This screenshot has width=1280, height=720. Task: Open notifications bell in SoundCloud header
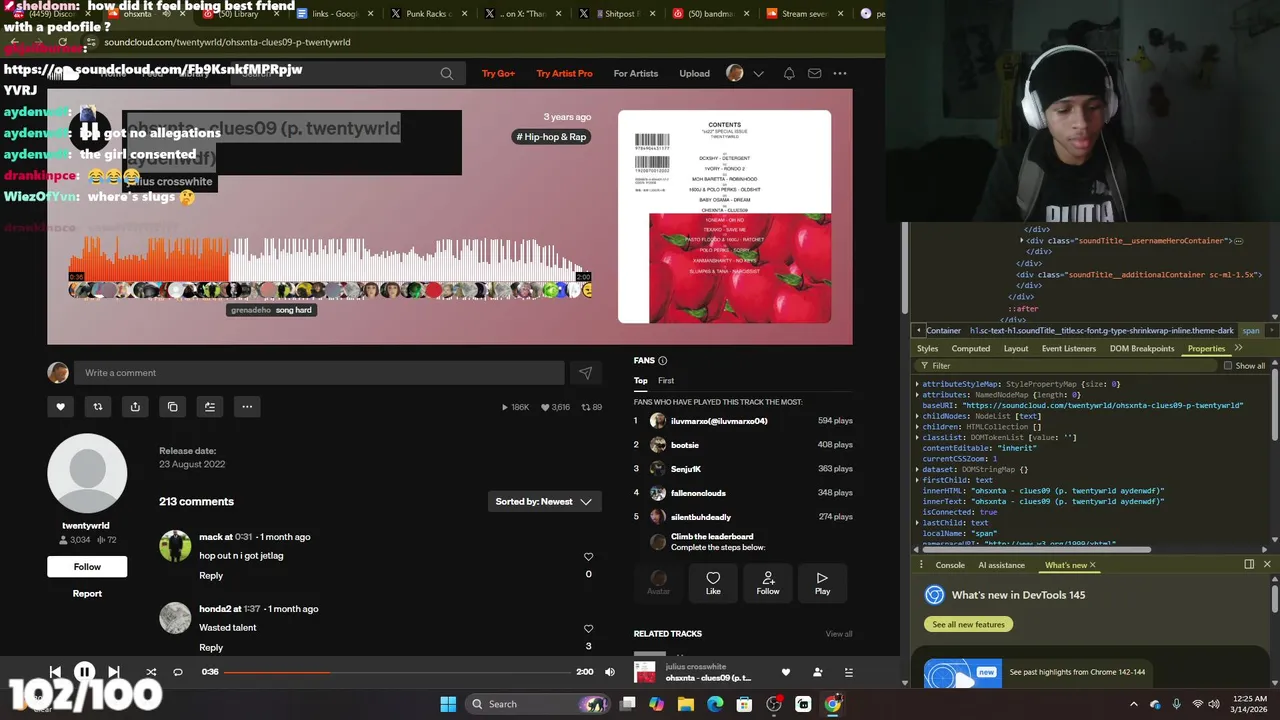[789, 73]
